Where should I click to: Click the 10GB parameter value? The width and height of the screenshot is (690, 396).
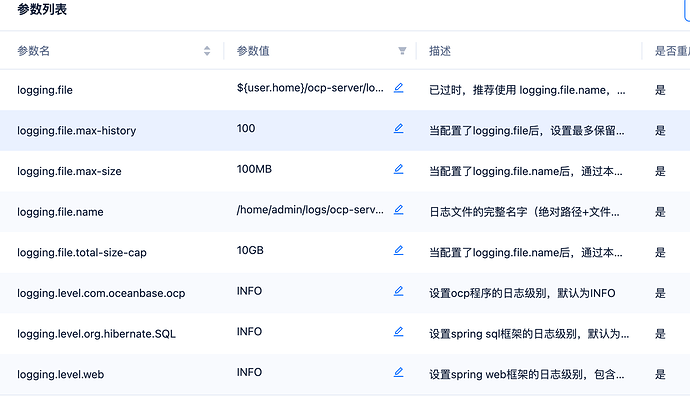250,250
